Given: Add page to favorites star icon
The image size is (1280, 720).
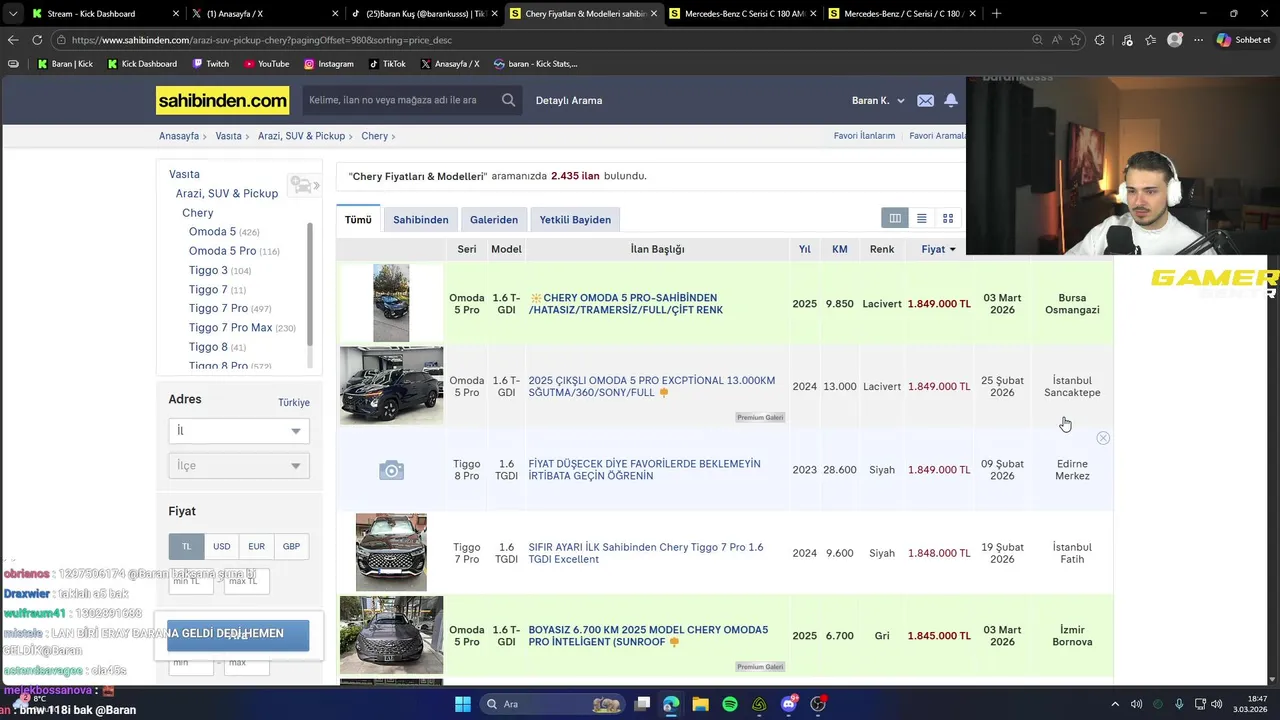Looking at the screenshot, I should (x=1076, y=40).
